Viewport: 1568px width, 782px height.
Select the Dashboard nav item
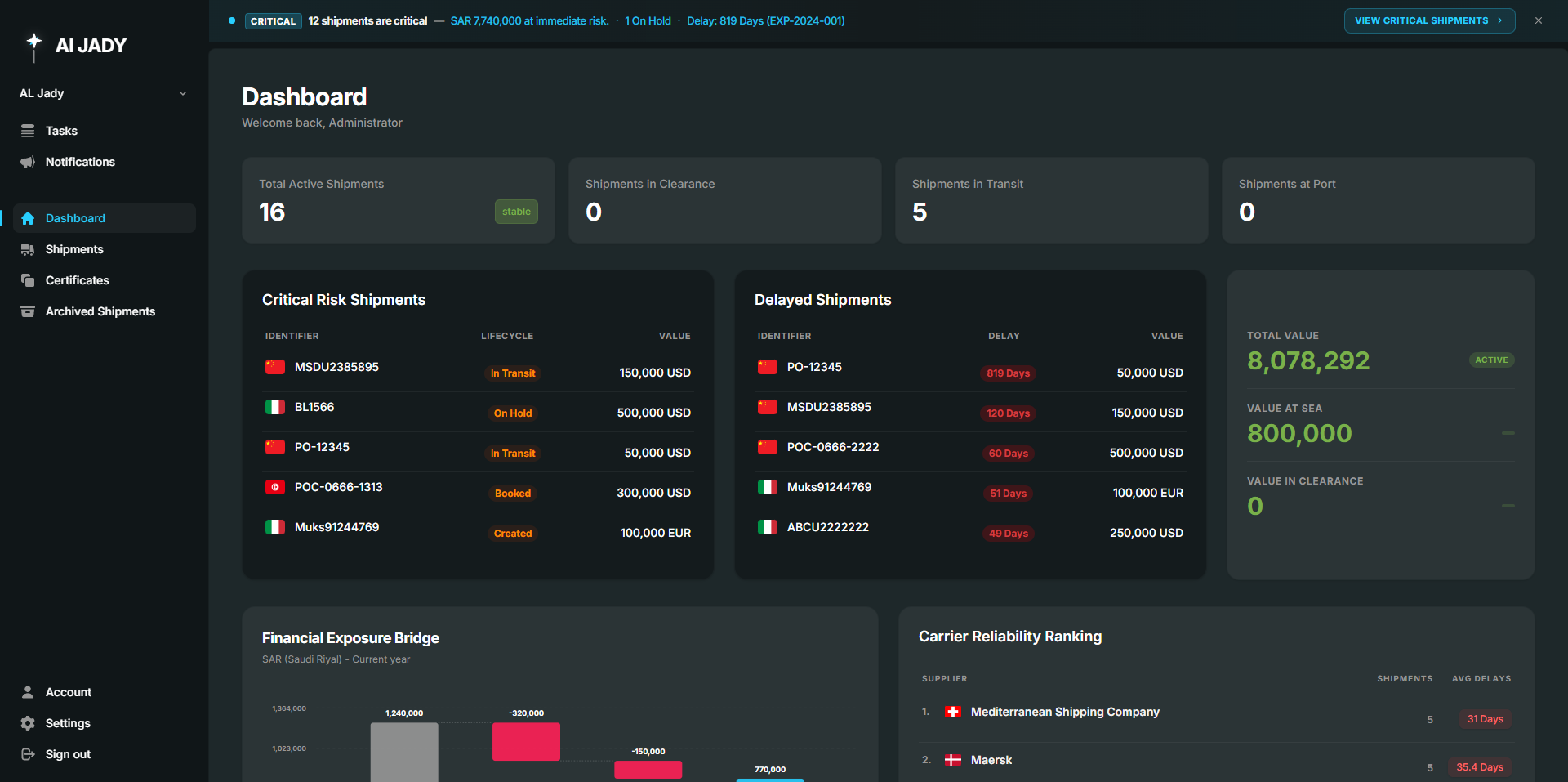tap(104, 218)
